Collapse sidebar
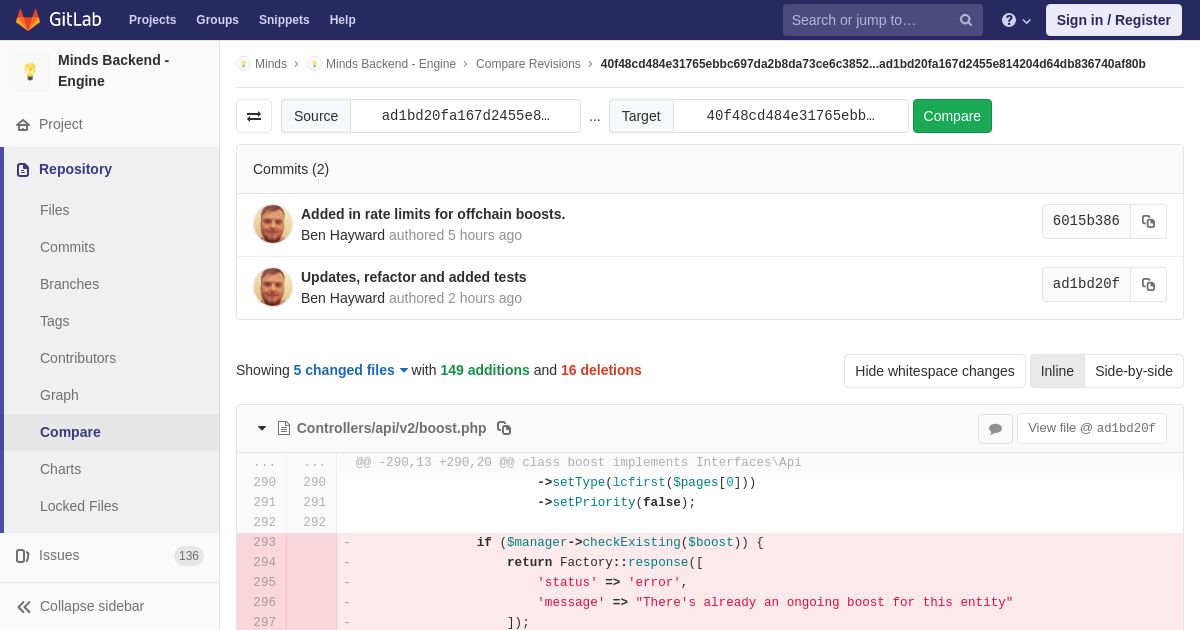 (x=91, y=606)
